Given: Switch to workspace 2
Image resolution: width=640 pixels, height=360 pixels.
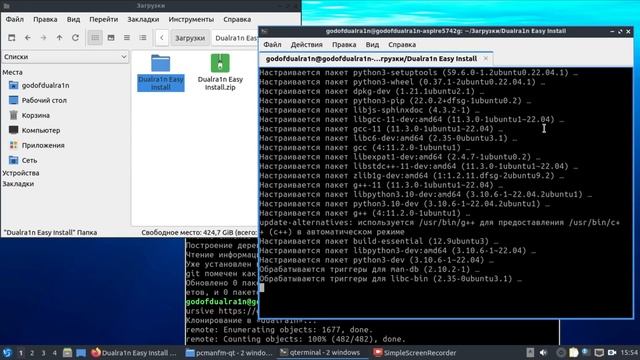Looking at the screenshot, I should [x=32, y=353].
